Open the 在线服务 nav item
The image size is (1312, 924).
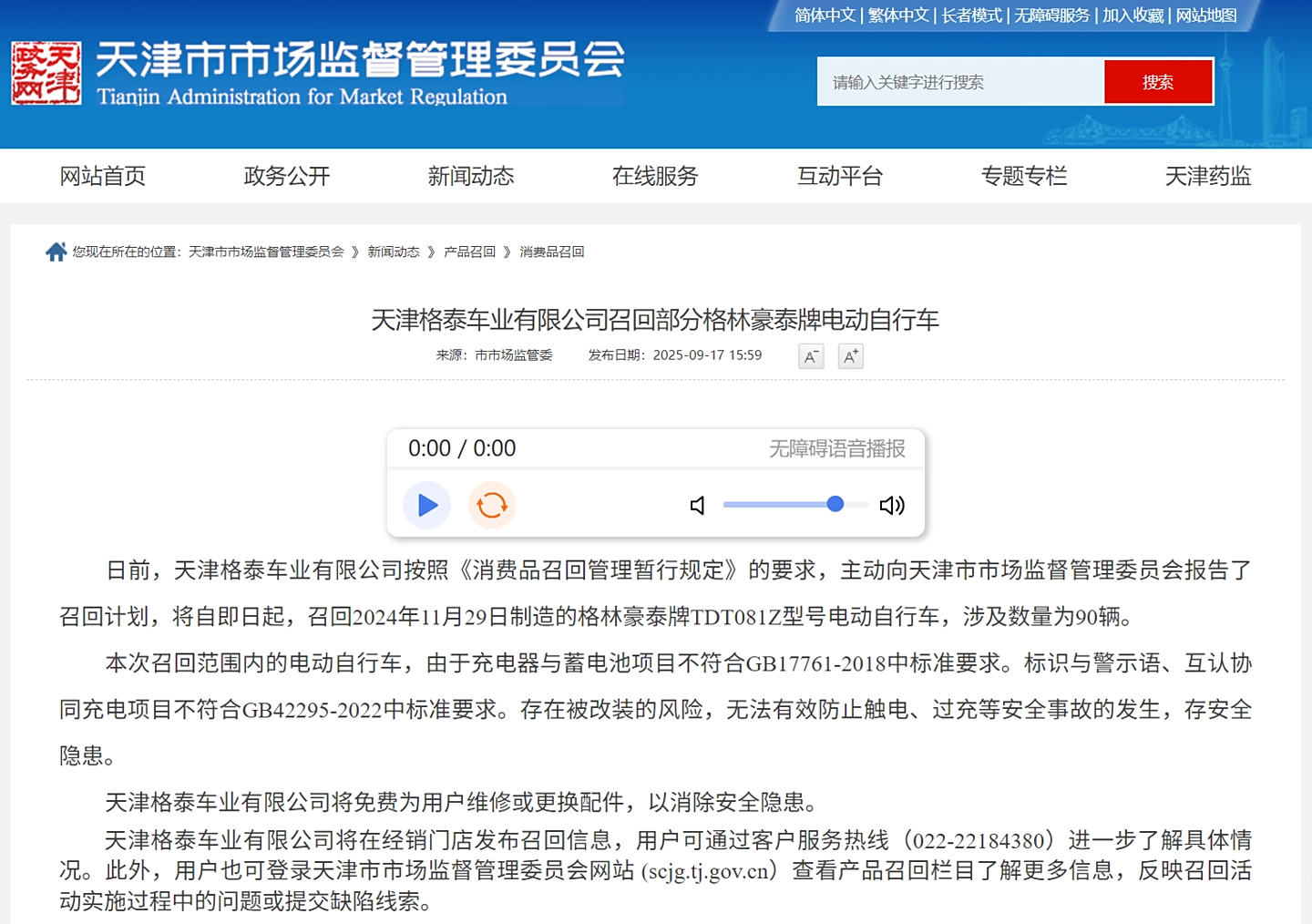pyautogui.click(x=655, y=176)
